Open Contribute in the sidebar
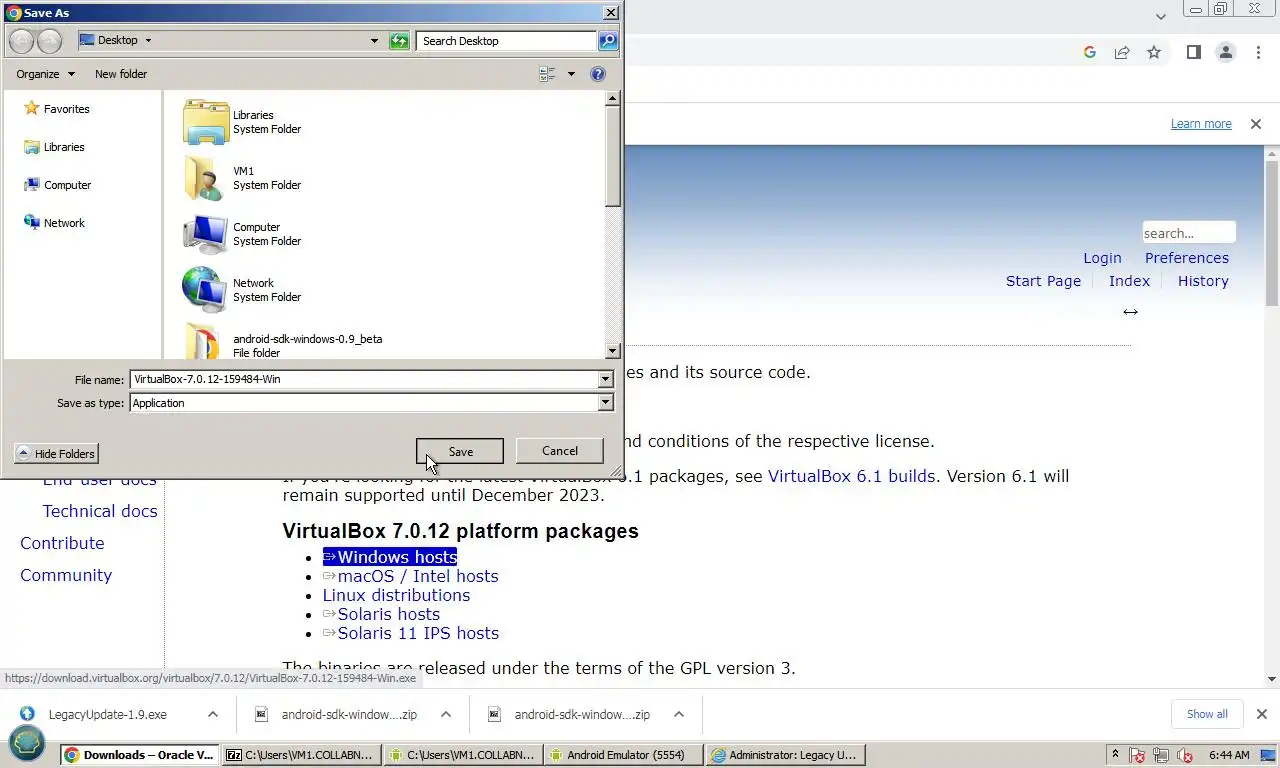The height and width of the screenshot is (768, 1280). pyautogui.click(x=62, y=543)
